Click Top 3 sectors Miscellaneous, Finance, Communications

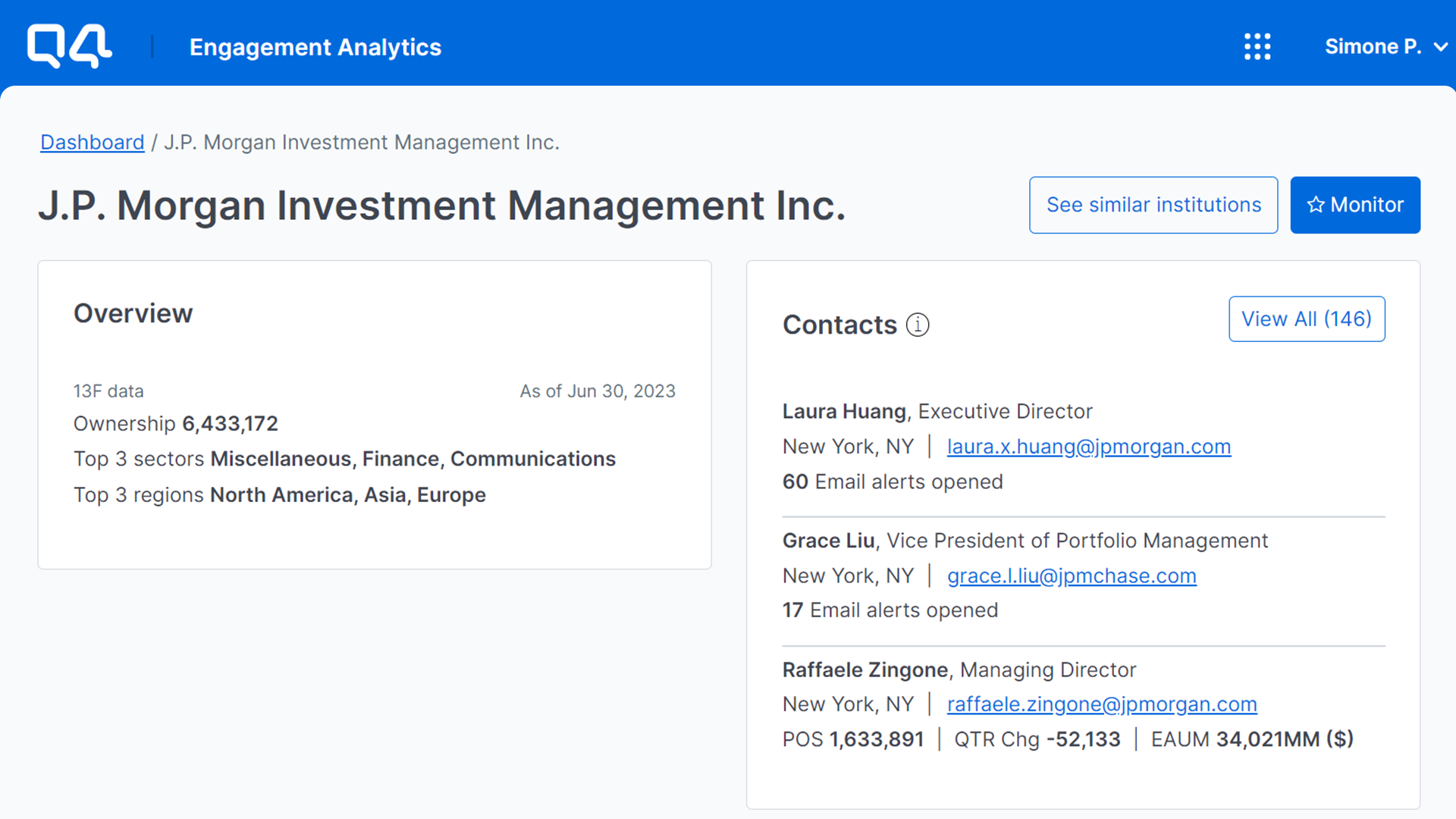(344, 459)
